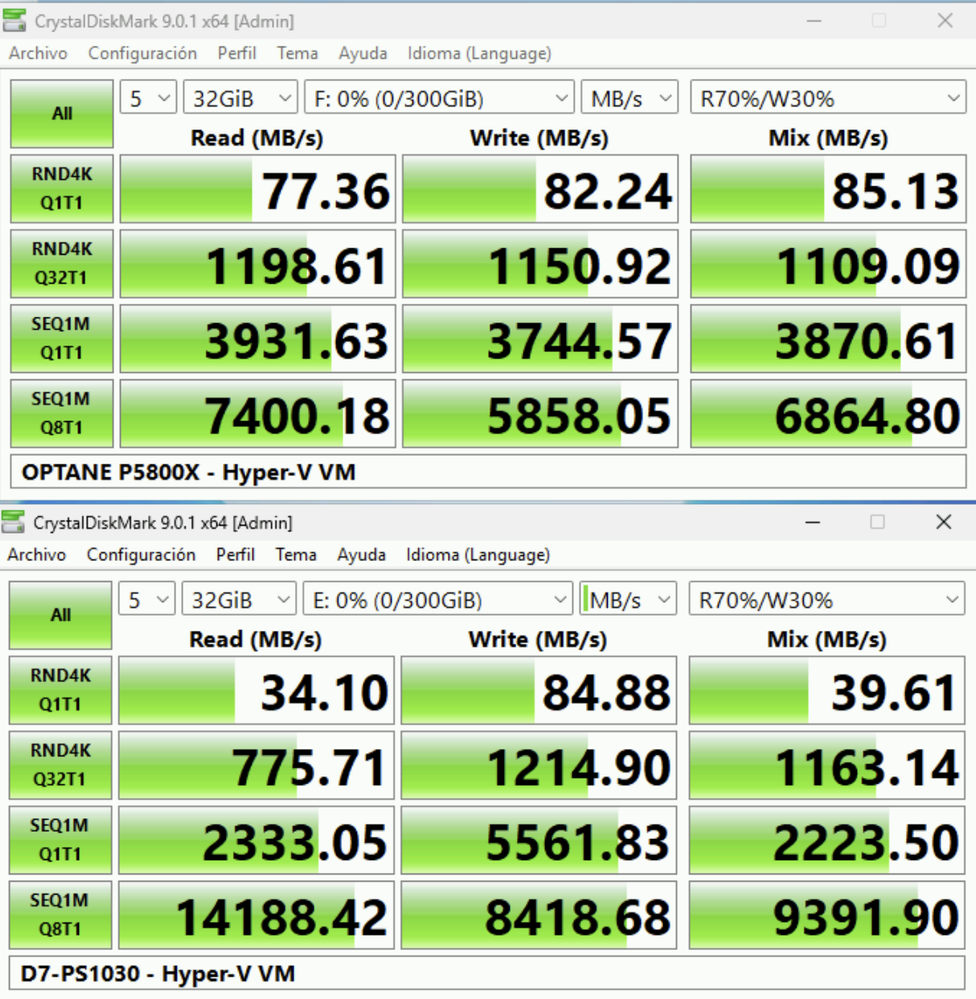This screenshot has height=999, width=976.
Task: Open the E: 0% (0/300GiB) drive dropdown
Action: (438, 599)
